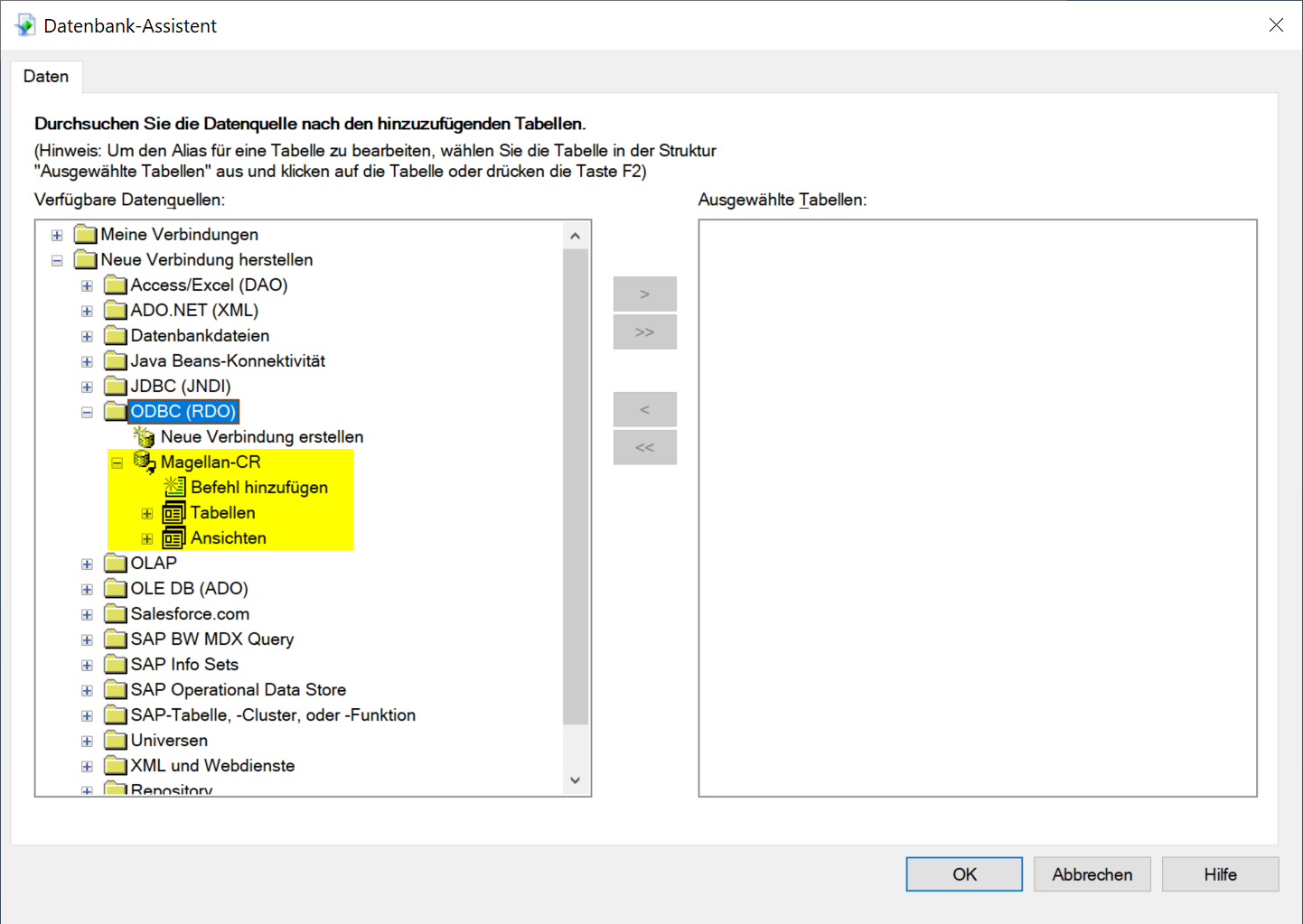This screenshot has height=924, width=1303.
Task: Click the Meine Verbindungen folder icon
Action: (x=85, y=235)
